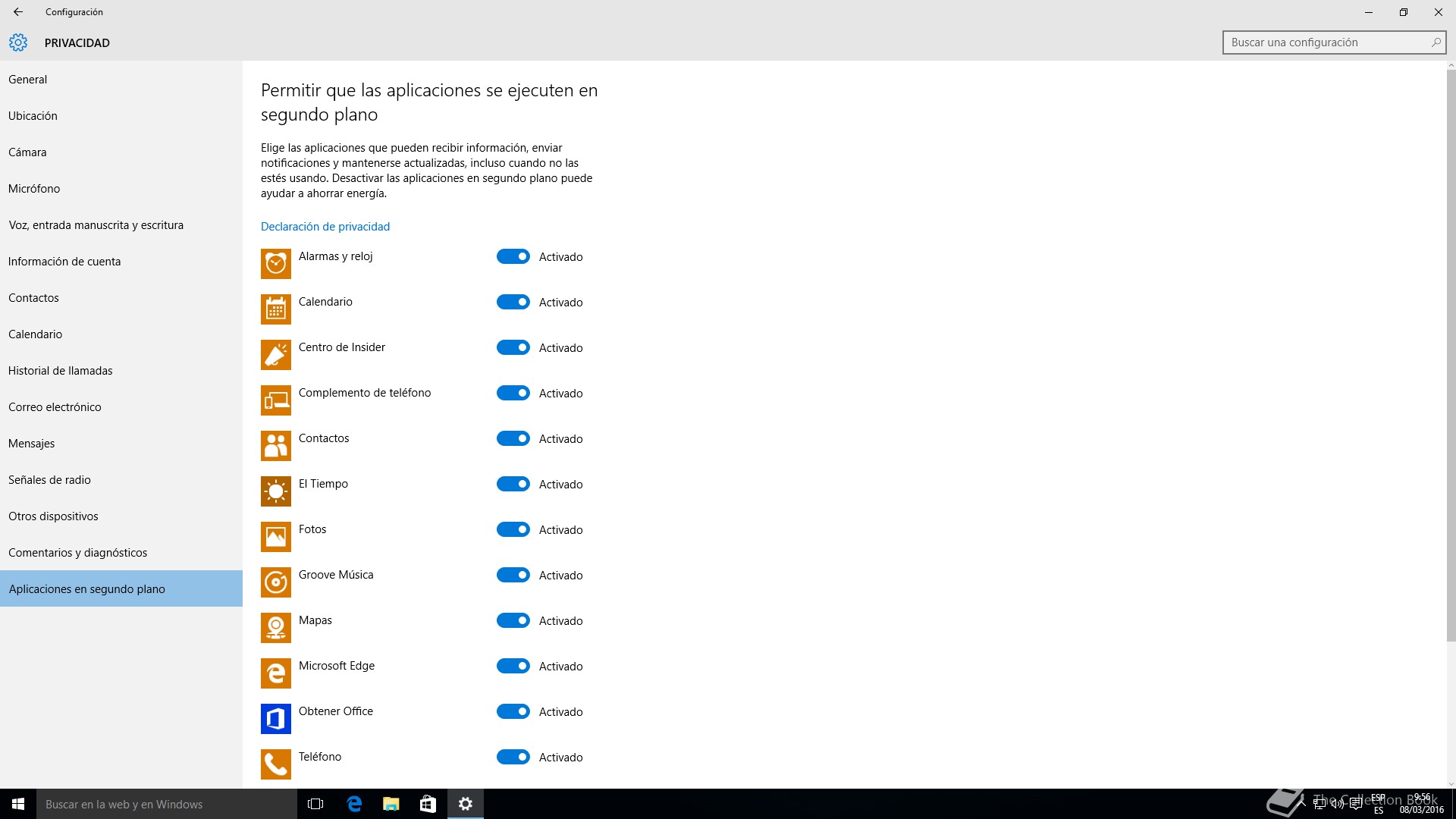This screenshot has width=1456, height=819.
Task: Disable the Calendario background toggle
Action: [513, 302]
